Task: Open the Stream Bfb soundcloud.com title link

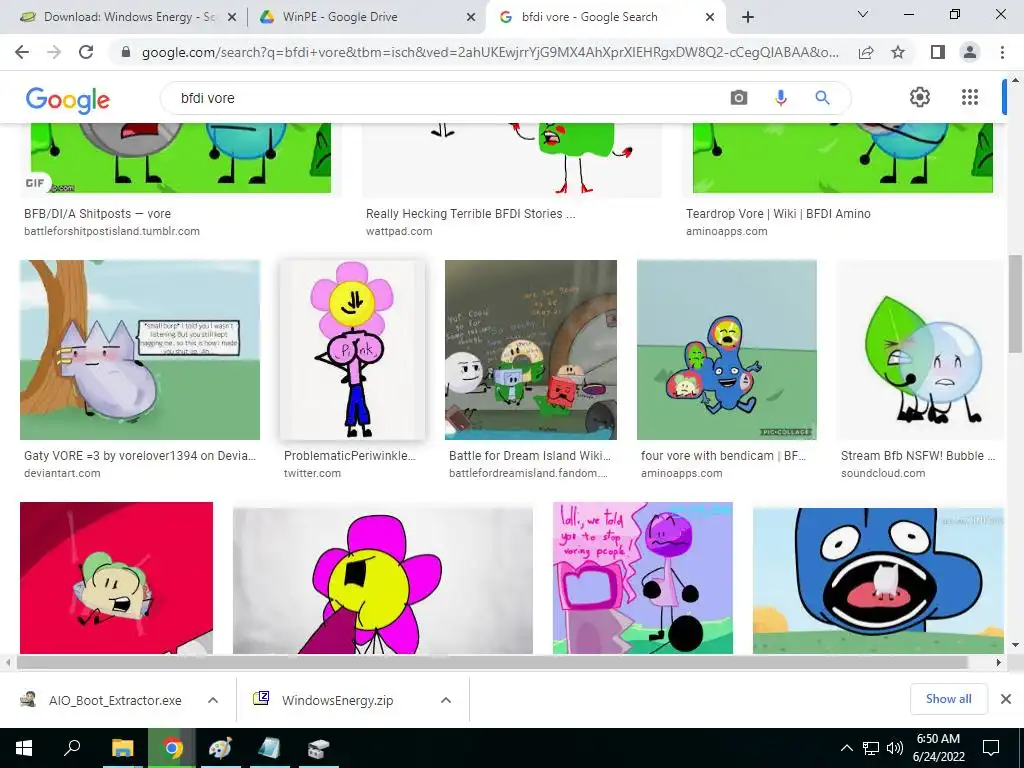Action: pyautogui.click(x=918, y=456)
